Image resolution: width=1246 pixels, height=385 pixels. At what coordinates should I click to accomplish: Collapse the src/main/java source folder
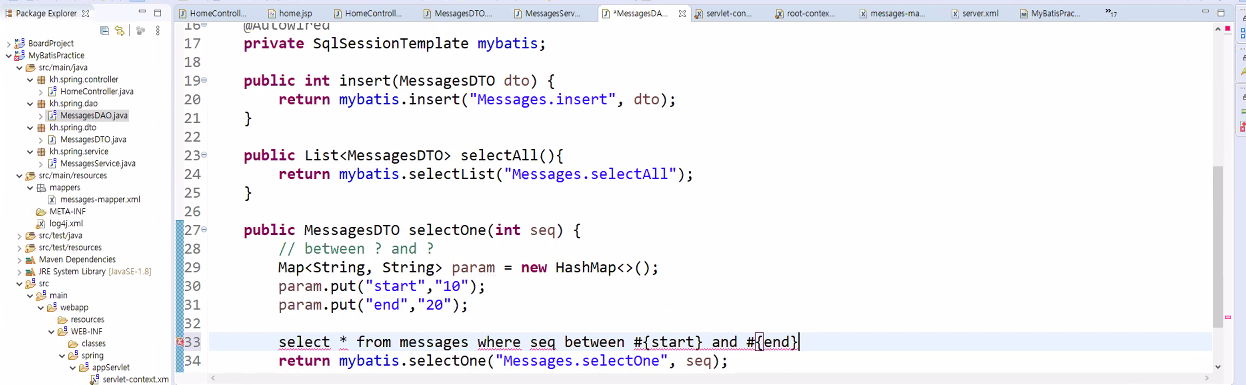(x=19, y=68)
